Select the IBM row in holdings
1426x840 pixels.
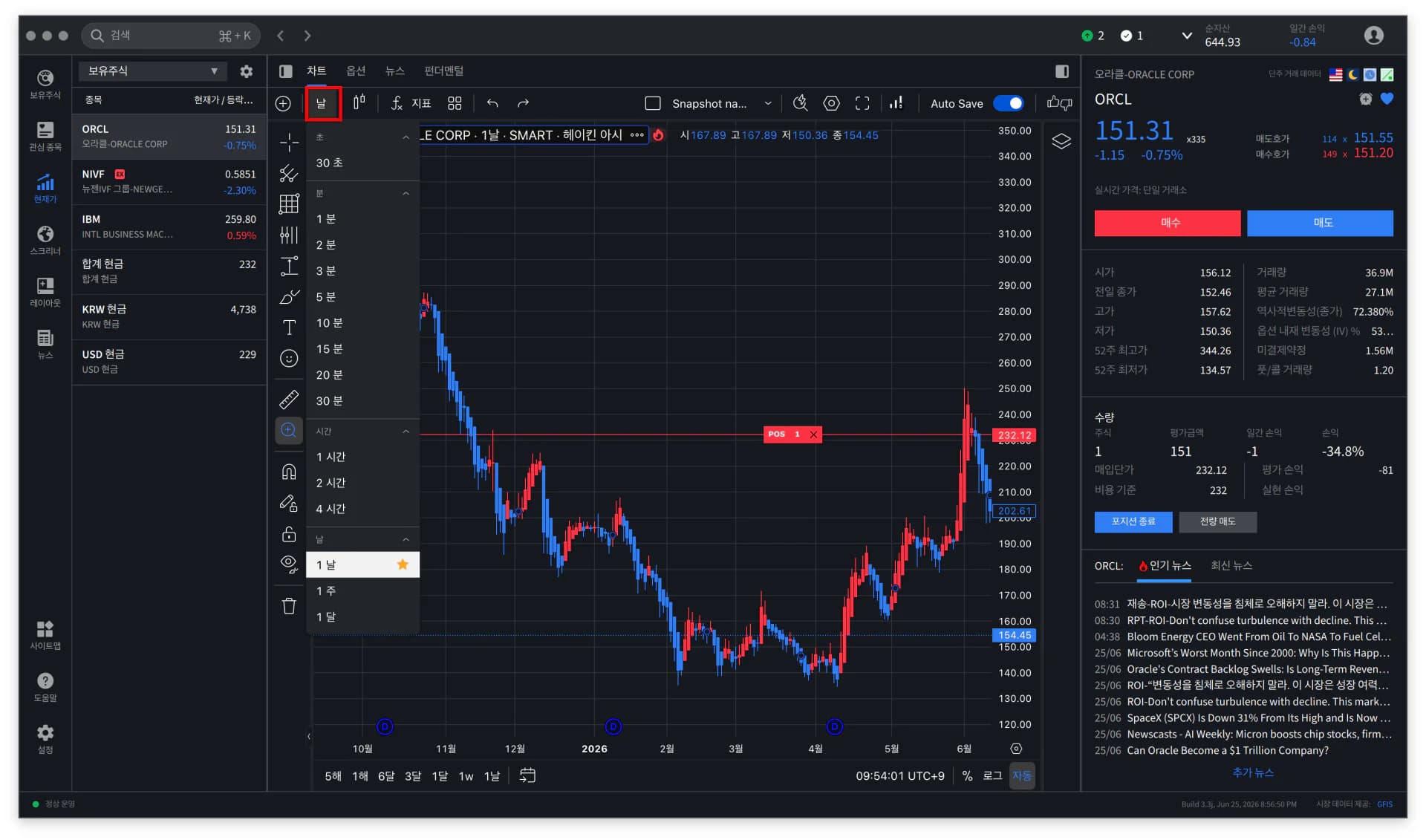click(169, 227)
